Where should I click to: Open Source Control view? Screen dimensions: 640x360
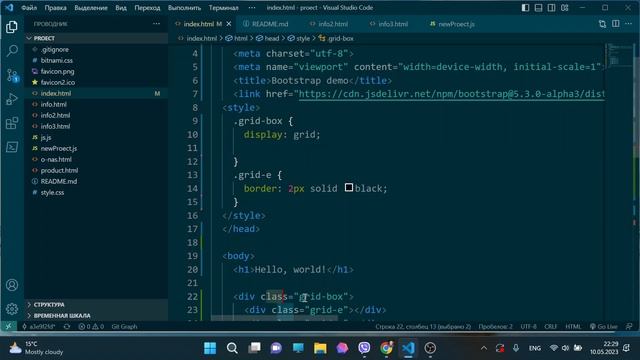coord(12,75)
